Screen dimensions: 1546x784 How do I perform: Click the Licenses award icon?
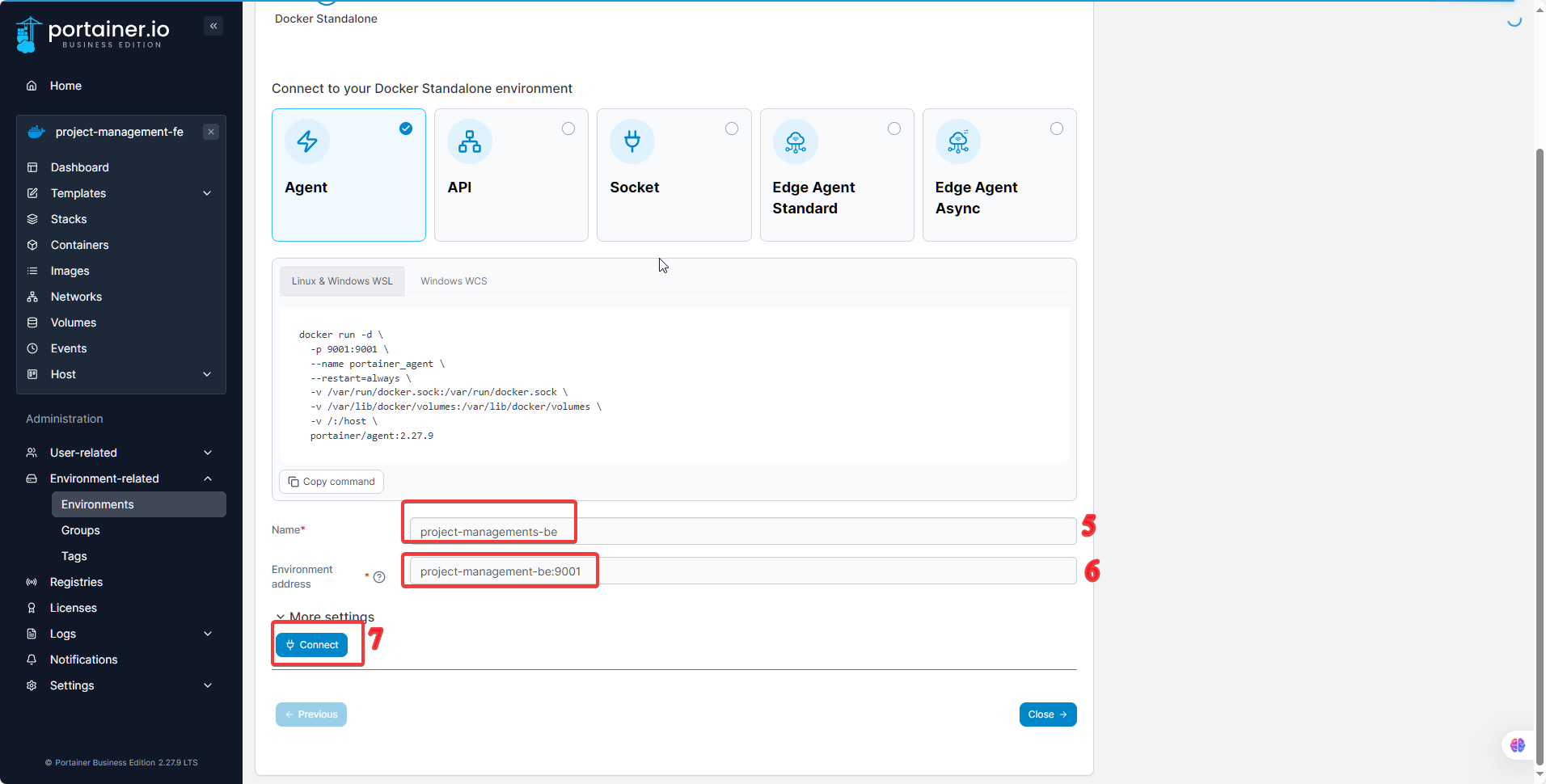click(32, 608)
